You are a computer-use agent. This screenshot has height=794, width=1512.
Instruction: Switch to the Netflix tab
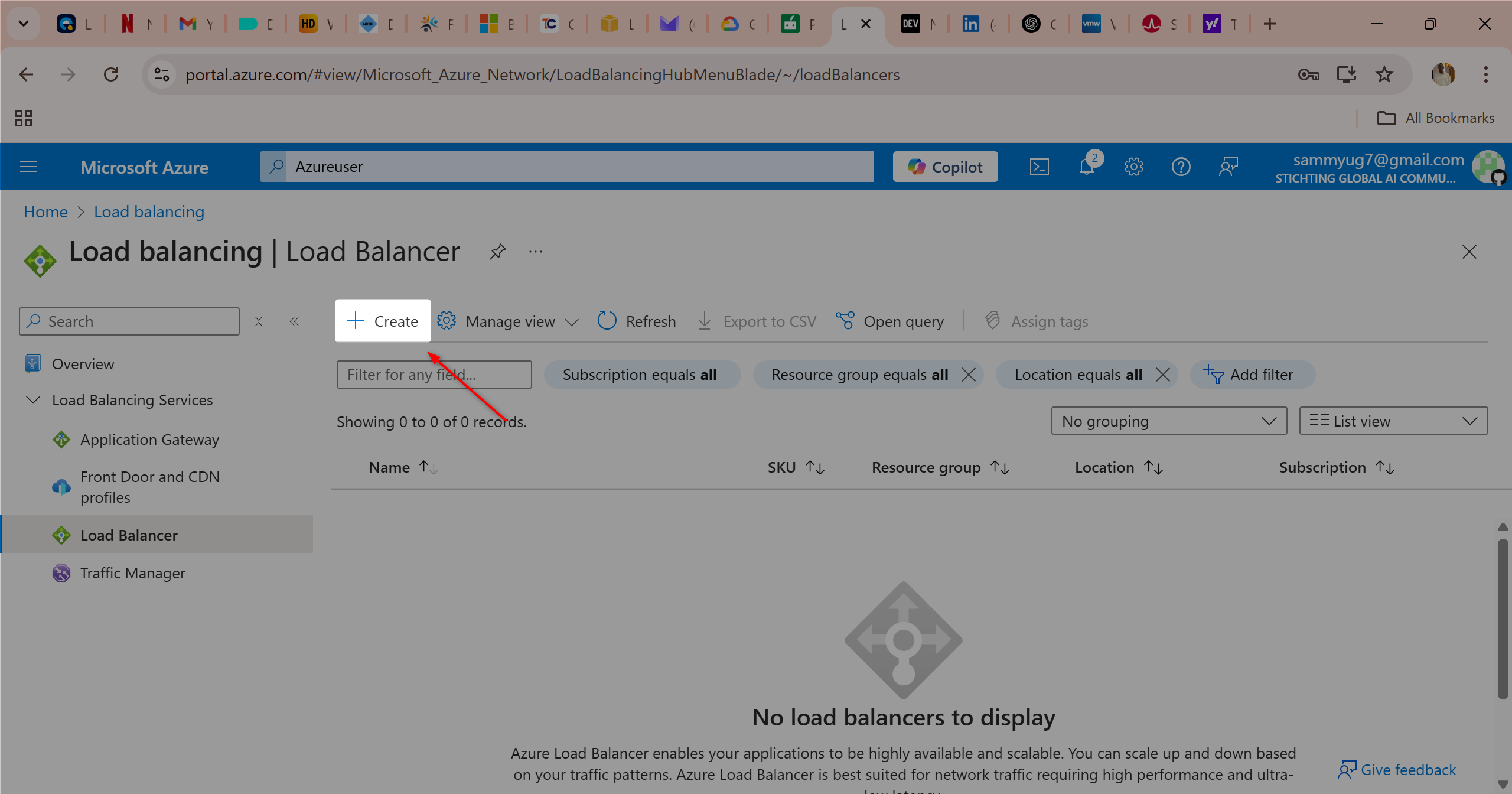coord(136,24)
